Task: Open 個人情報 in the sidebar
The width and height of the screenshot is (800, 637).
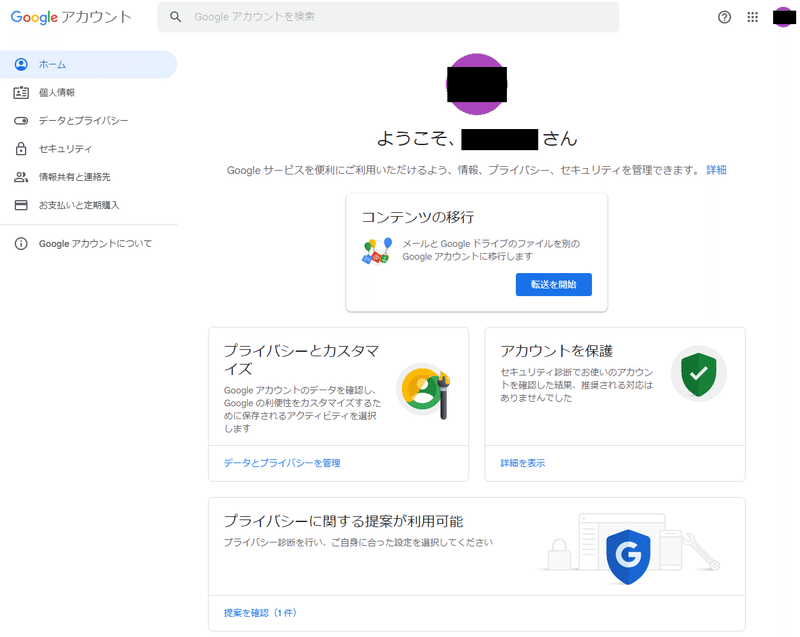Action: [88, 92]
